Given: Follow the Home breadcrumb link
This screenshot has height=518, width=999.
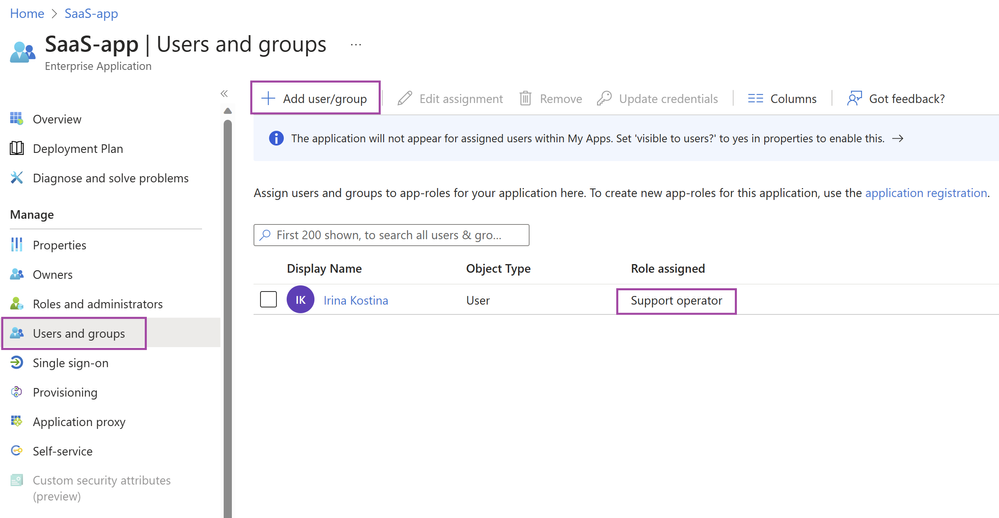Looking at the screenshot, I should click(x=27, y=13).
